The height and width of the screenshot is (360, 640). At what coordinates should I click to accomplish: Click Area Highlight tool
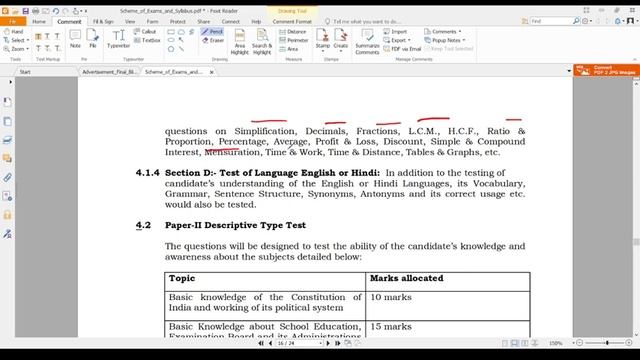click(240, 42)
